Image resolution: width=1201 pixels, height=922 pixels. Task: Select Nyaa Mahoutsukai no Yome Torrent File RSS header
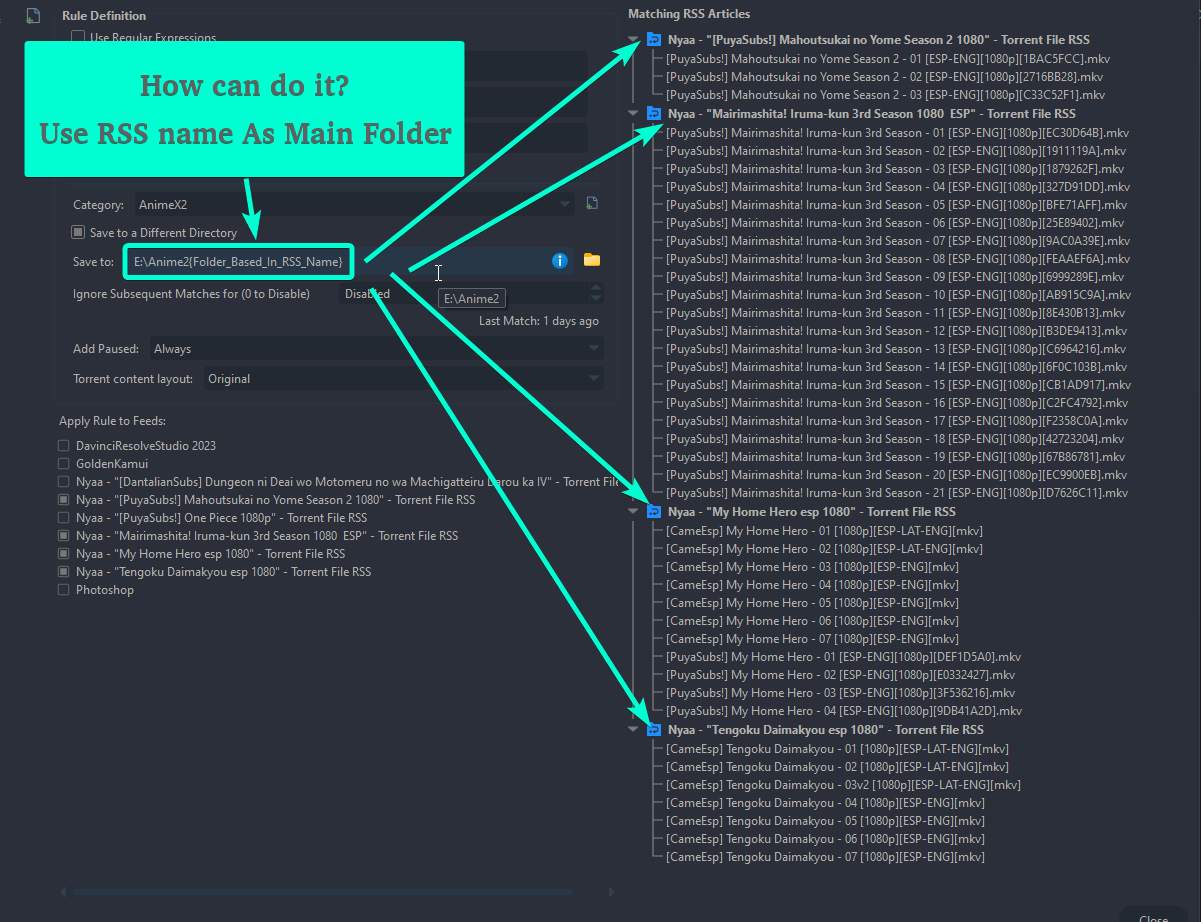879,40
